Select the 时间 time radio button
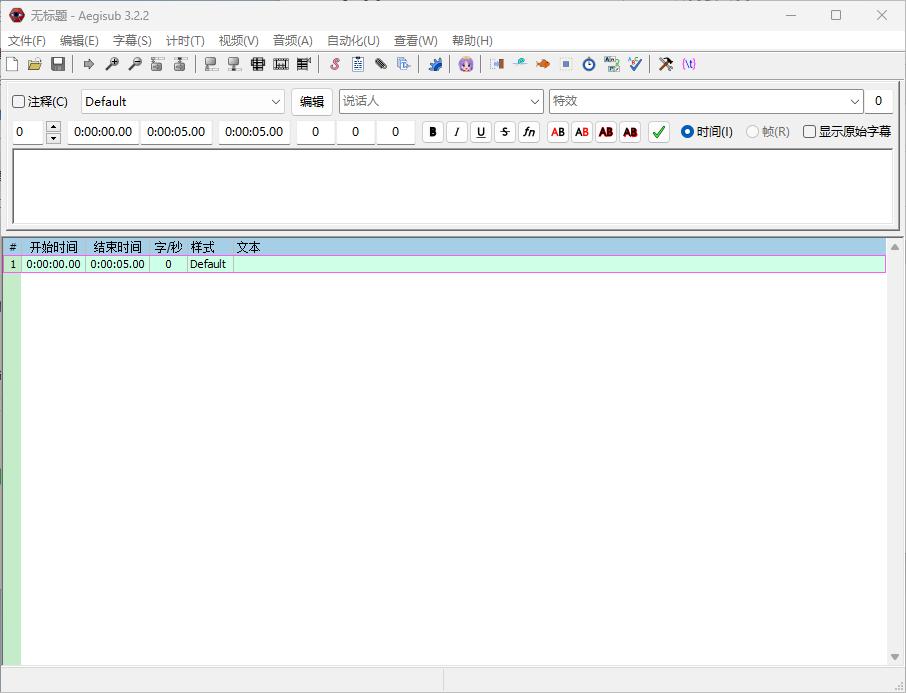The width and height of the screenshot is (906, 693). (x=687, y=132)
